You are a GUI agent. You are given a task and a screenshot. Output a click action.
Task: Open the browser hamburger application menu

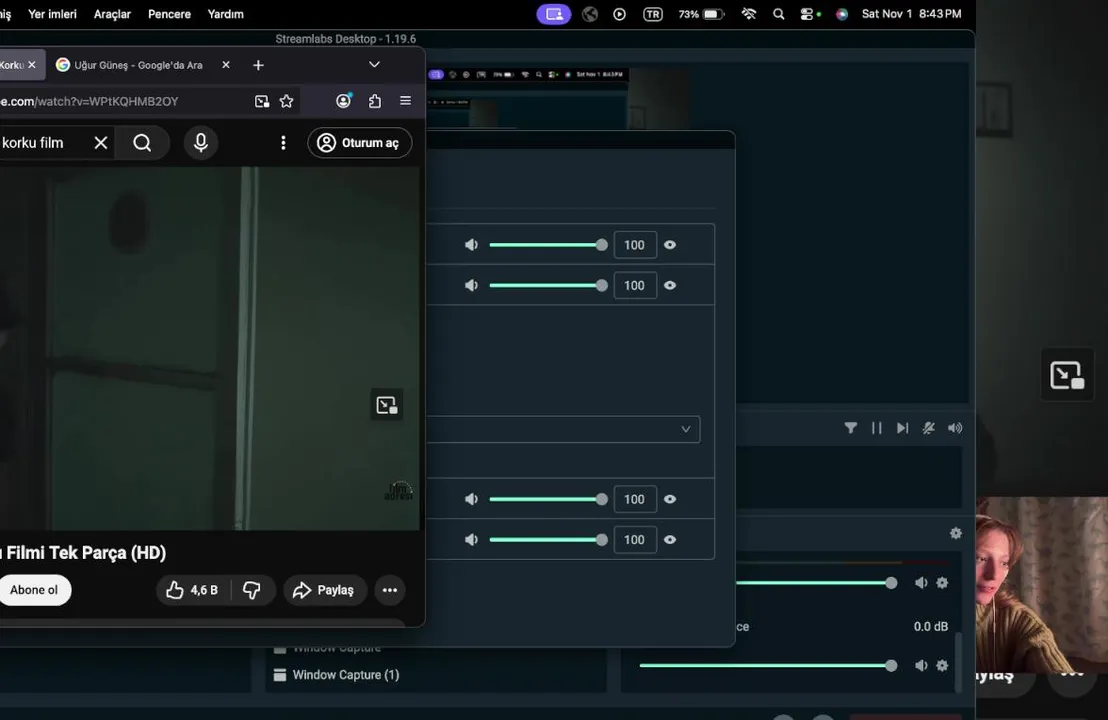coord(406,101)
